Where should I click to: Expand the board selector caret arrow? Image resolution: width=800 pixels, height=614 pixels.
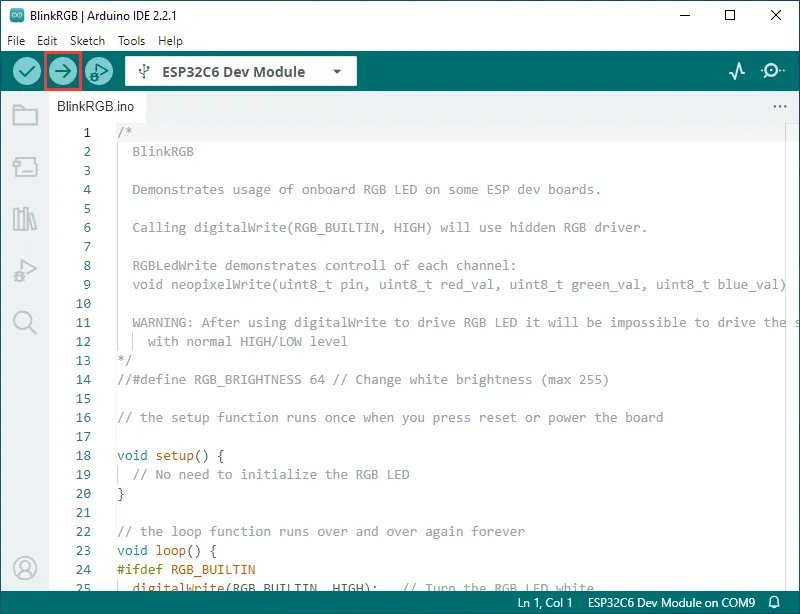tap(337, 71)
